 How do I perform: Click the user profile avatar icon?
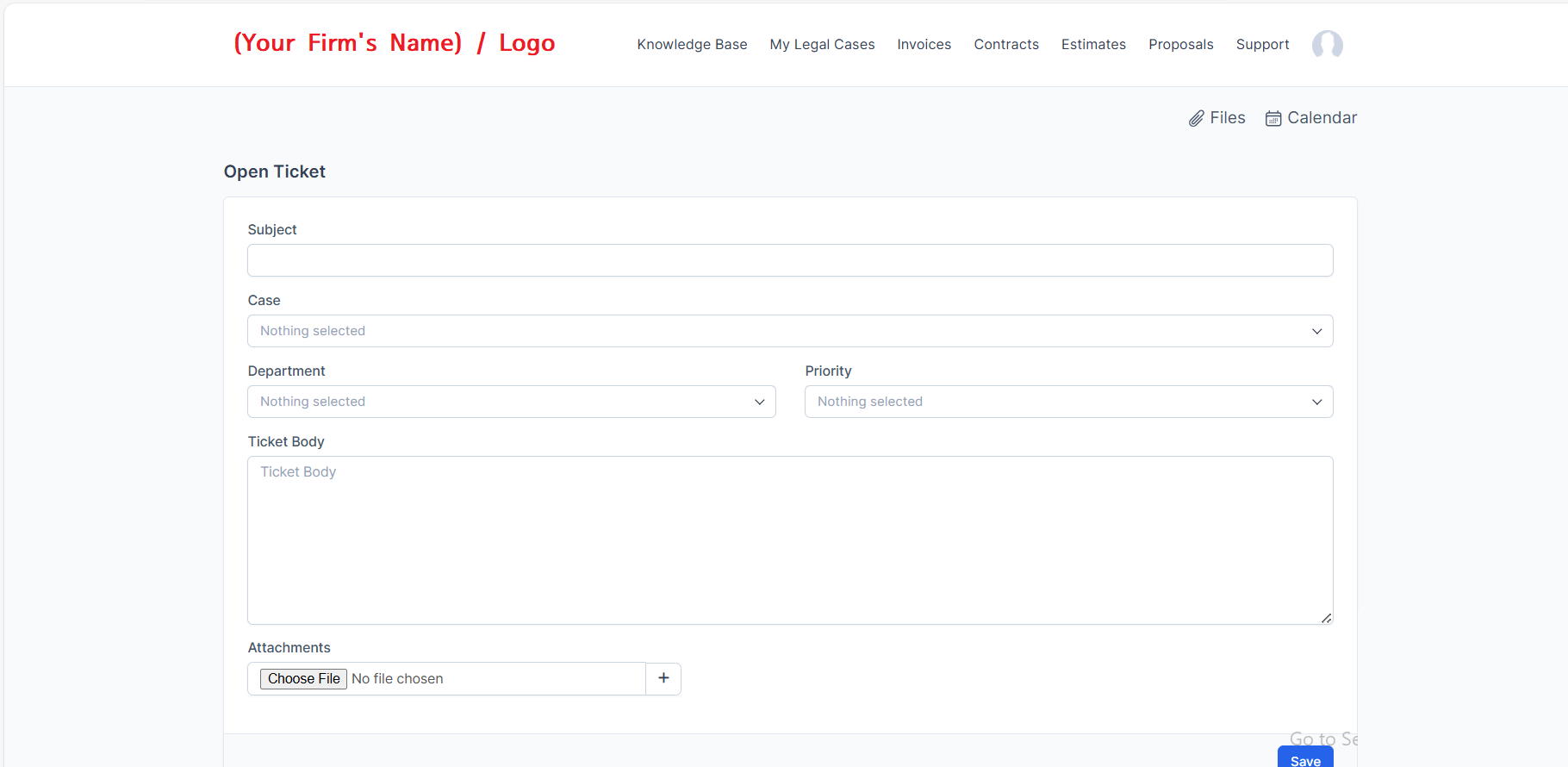point(1327,44)
